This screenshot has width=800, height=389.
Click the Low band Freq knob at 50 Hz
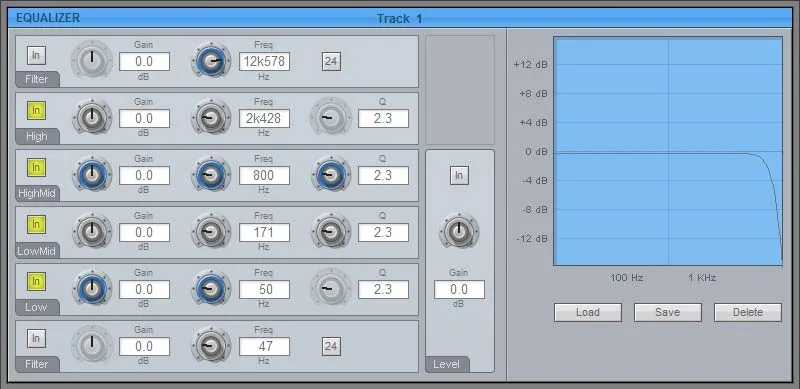point(211,289)
